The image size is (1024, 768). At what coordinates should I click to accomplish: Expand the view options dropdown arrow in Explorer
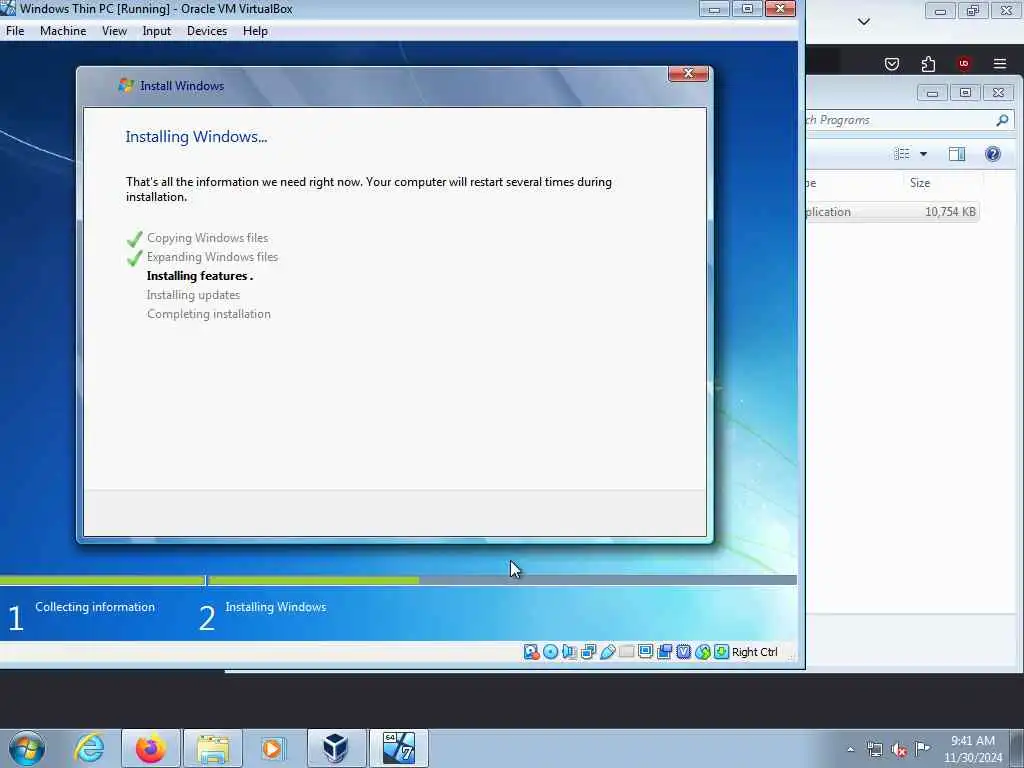tap(923, 154)
